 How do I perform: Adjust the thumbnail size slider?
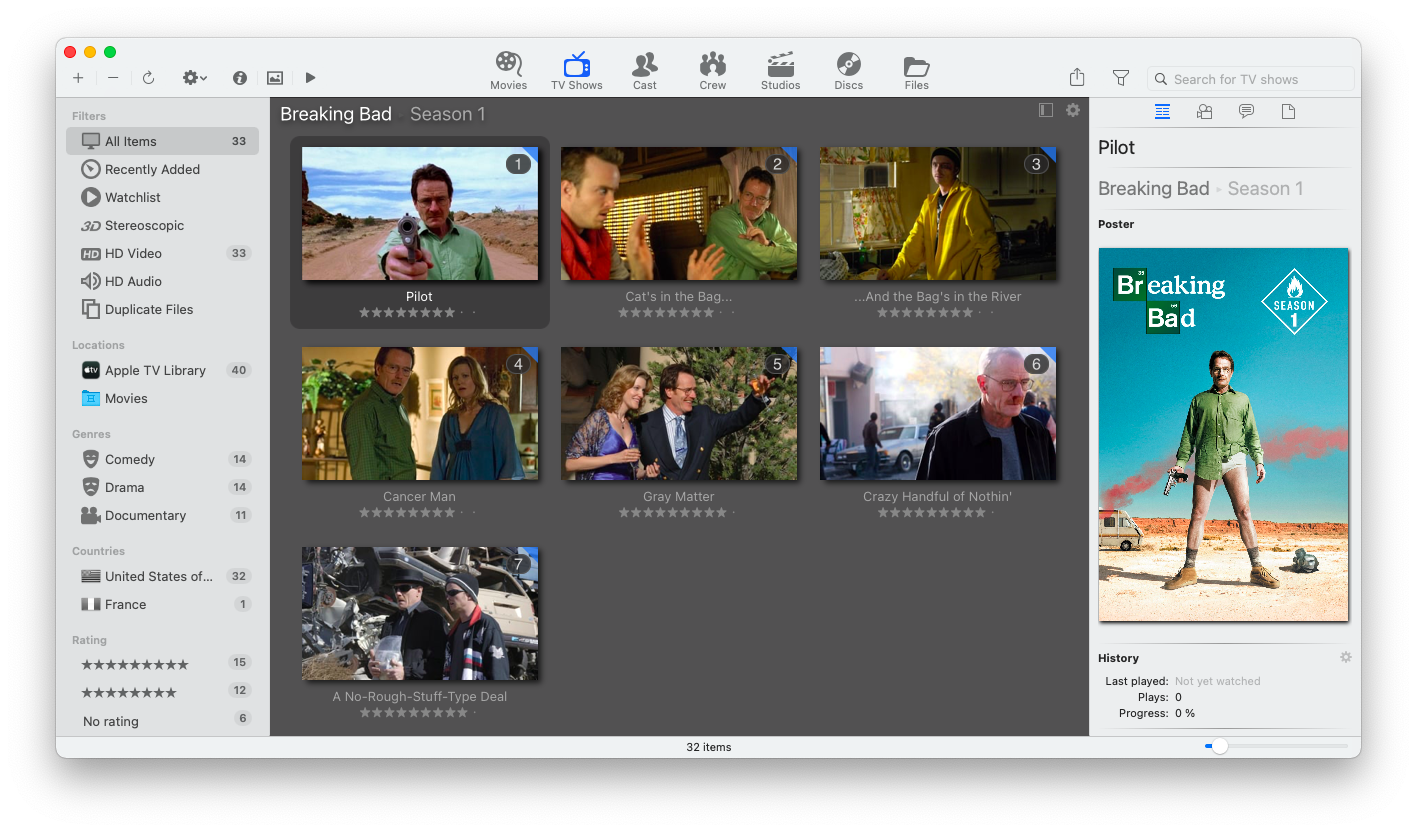pos(1278,746)
